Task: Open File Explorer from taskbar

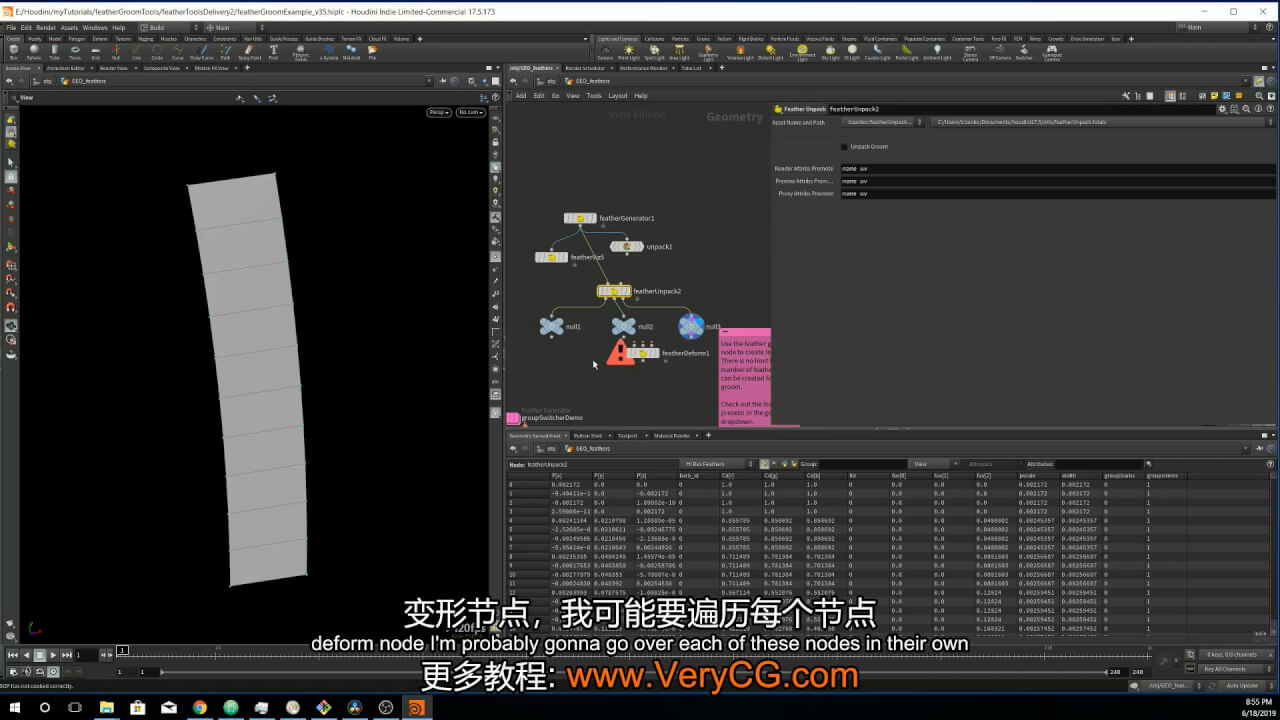Action: point(106,707)
